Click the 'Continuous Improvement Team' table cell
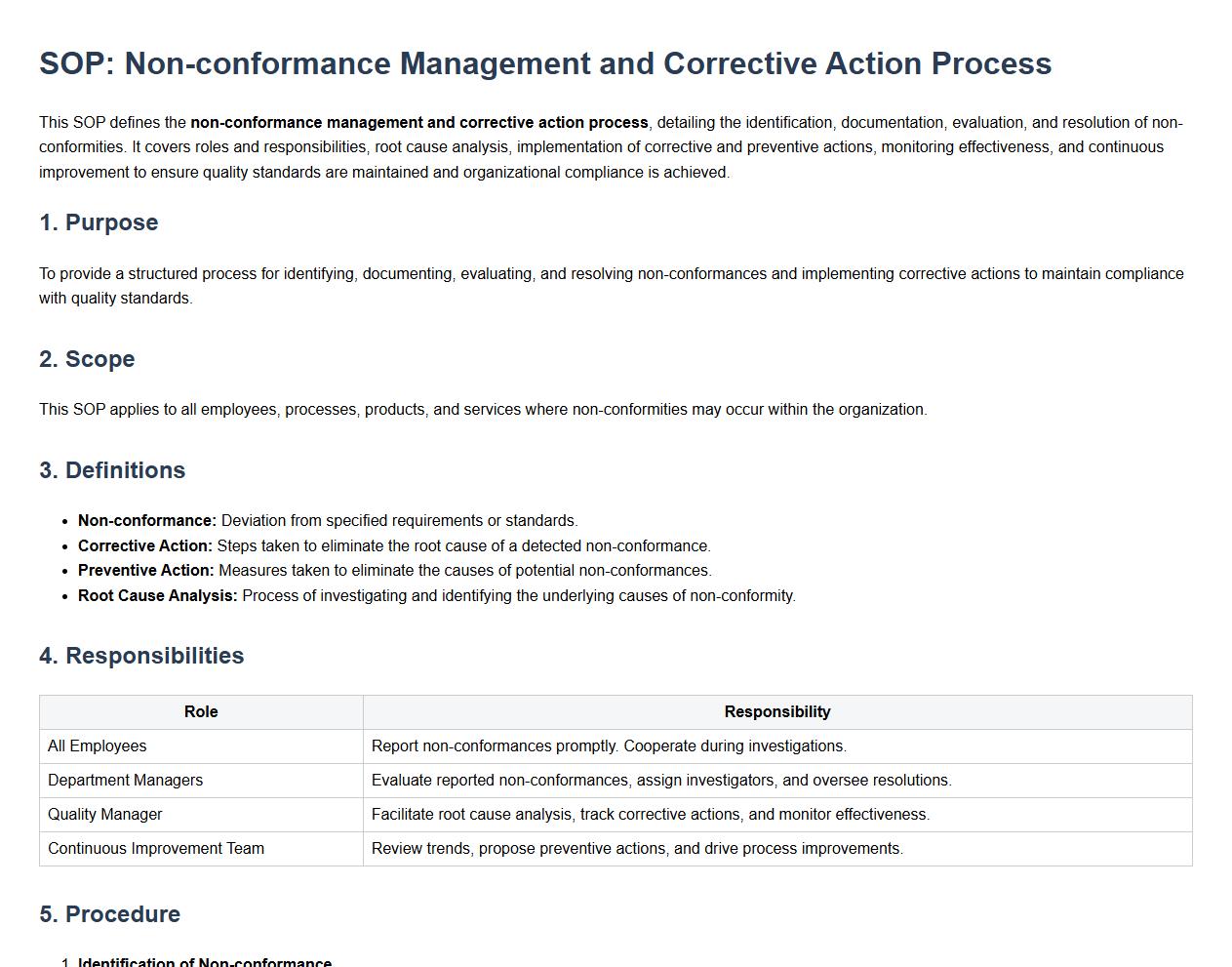Viewport: 1232px width, 967px height. click(156, 849)
